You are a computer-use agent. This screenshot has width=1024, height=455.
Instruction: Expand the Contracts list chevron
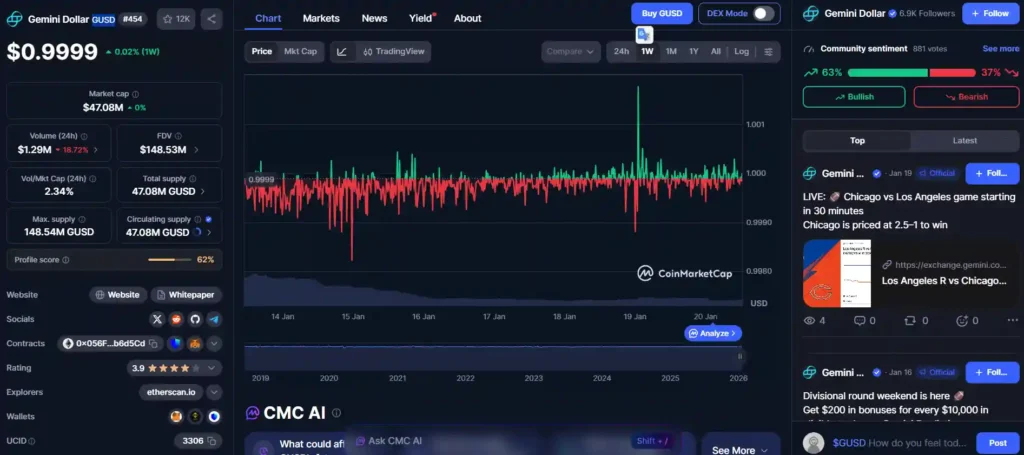(x=214, y=343)
